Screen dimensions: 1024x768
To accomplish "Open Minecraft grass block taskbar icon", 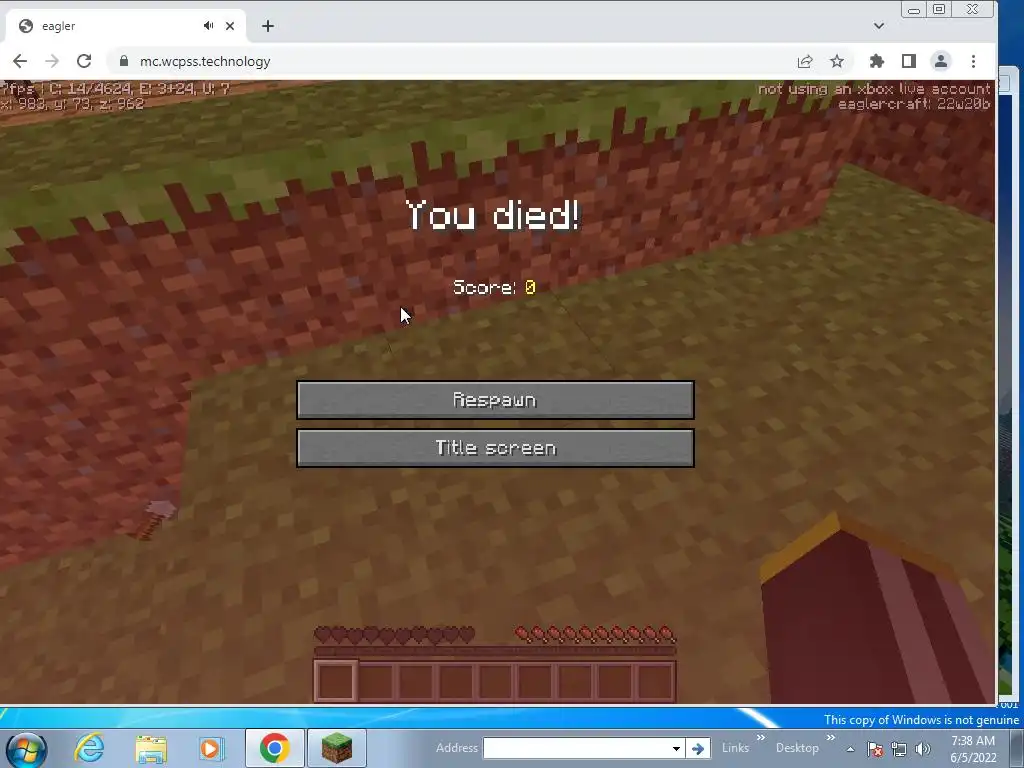I will click(x=337, y=748).
